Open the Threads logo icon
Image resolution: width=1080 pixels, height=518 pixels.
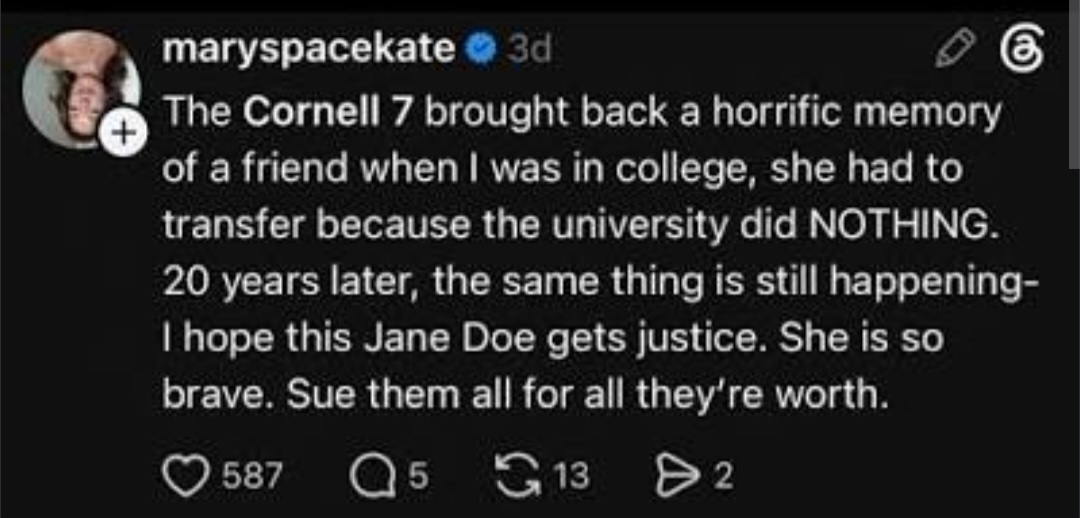[x=1024, y=51]
